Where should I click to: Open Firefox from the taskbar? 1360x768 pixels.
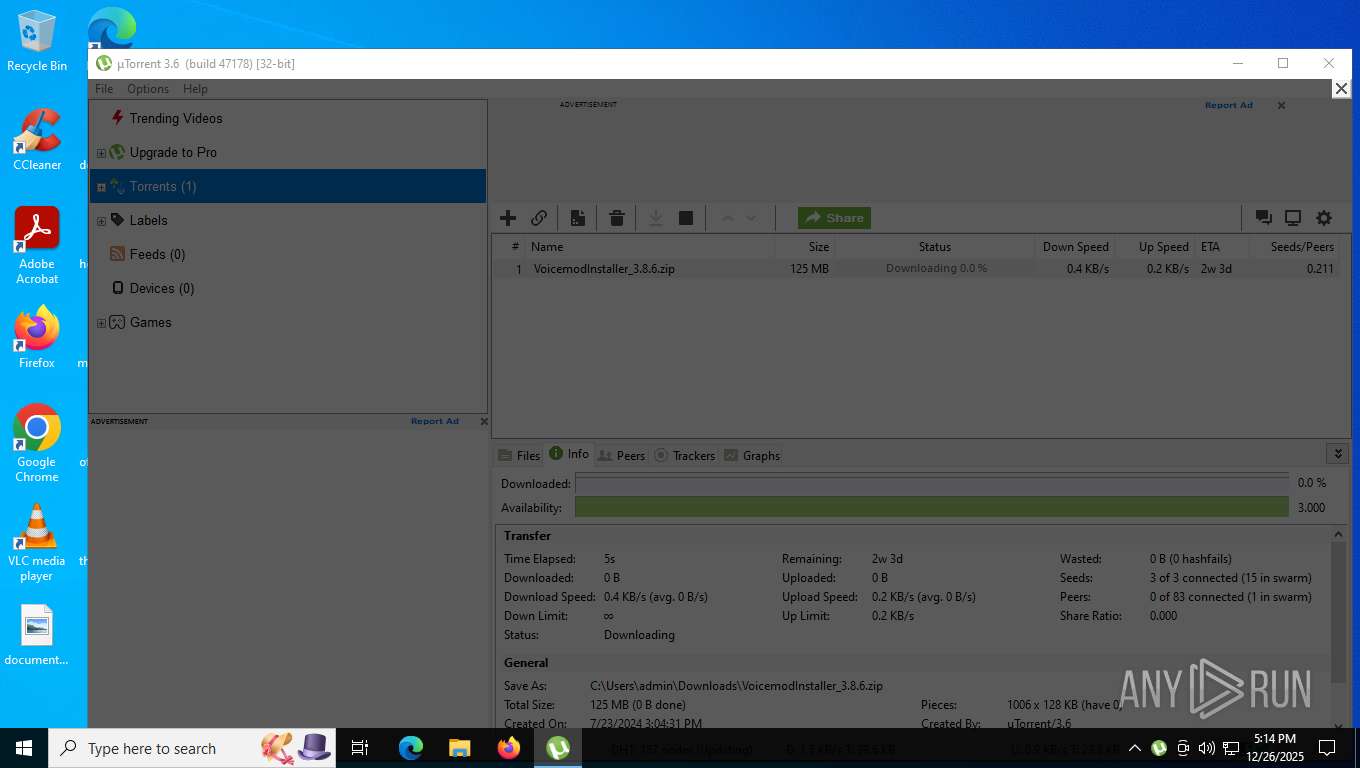click(509, 748)
